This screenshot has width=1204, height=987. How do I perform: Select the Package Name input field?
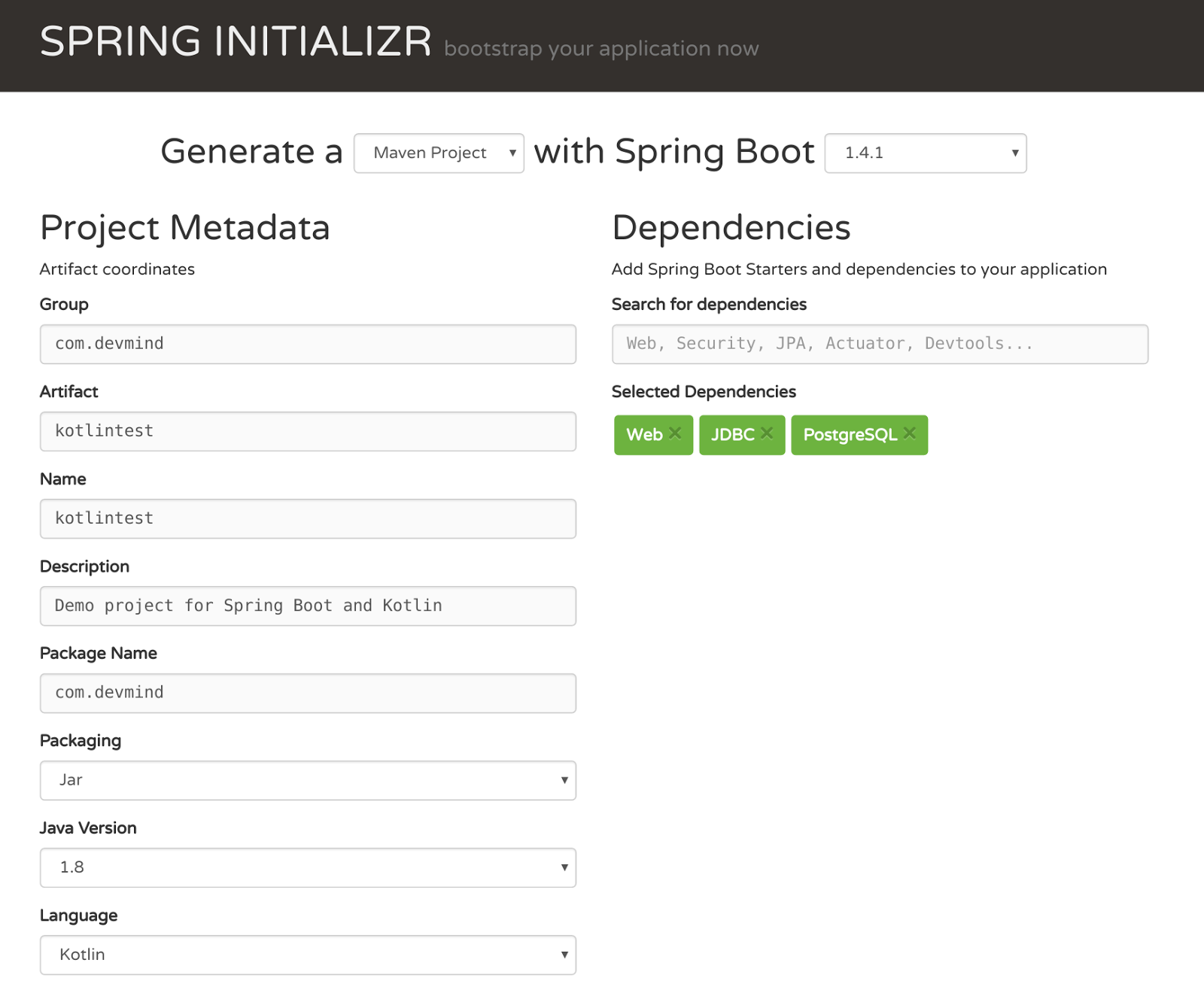pos(308,694)
